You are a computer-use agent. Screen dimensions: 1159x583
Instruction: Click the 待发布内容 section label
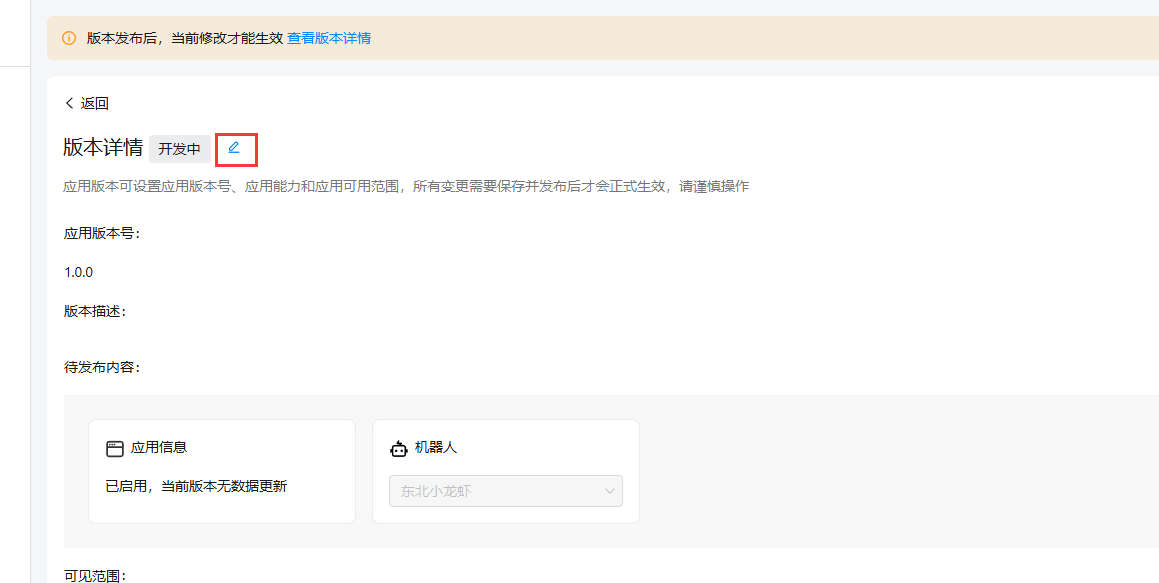(103, 367)
